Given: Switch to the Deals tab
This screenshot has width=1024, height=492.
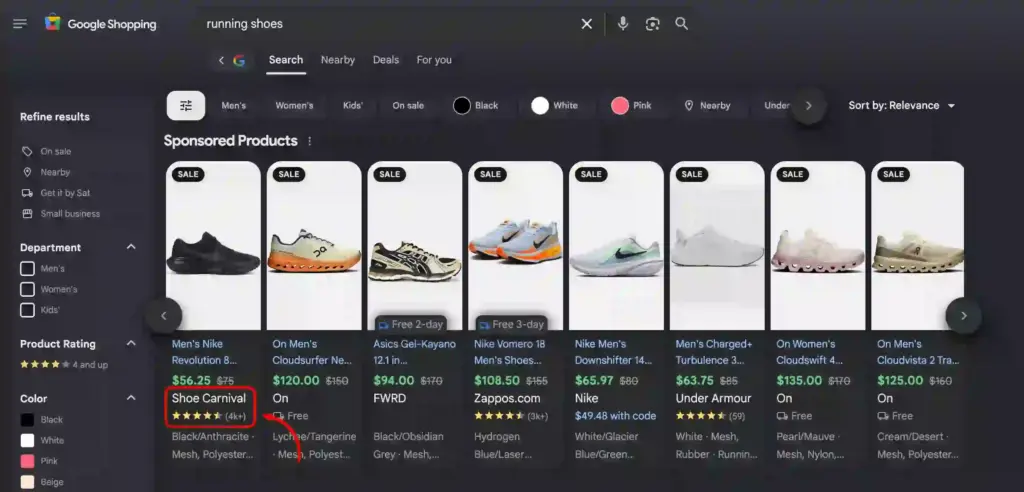Looking at the screenshot, I should (386, 60).
